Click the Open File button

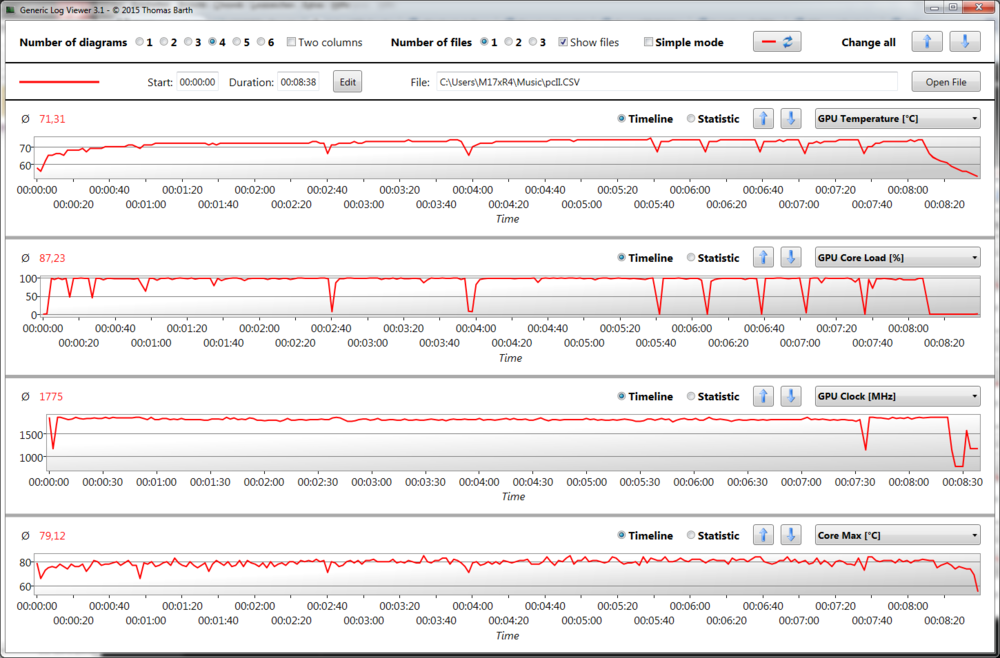pyautogui.click(x=945, y=82)
